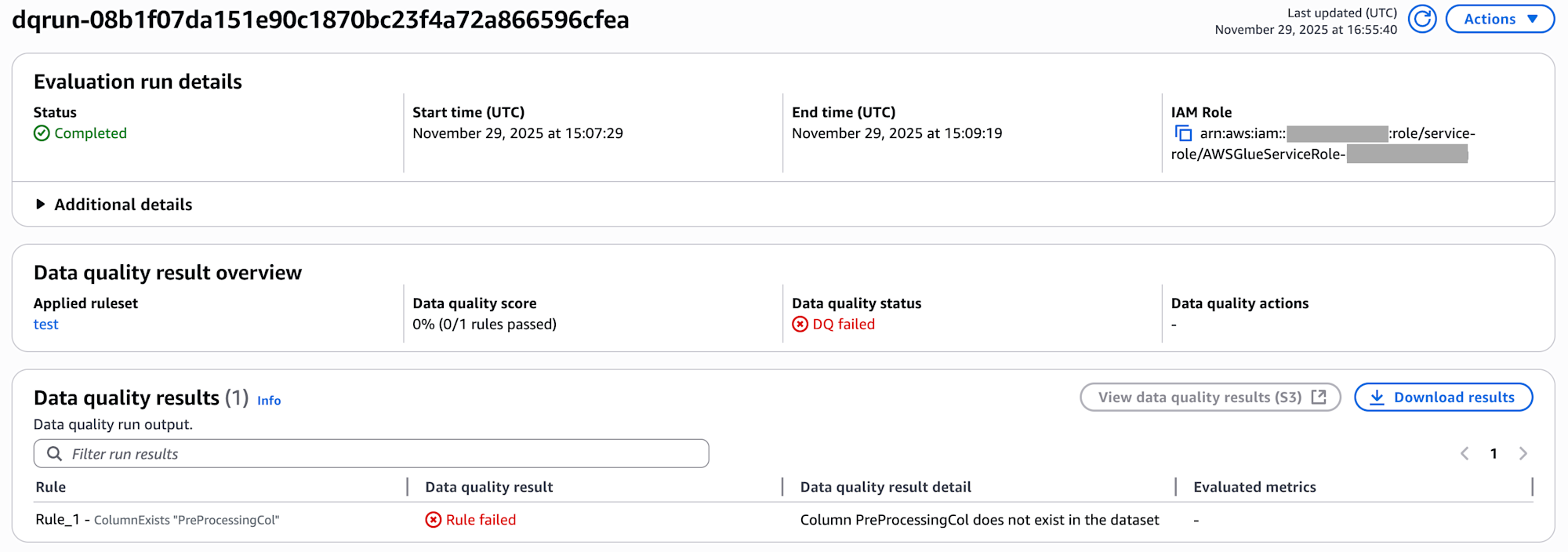
Task: Click the Data quality result column header
Action: [489, 487]
